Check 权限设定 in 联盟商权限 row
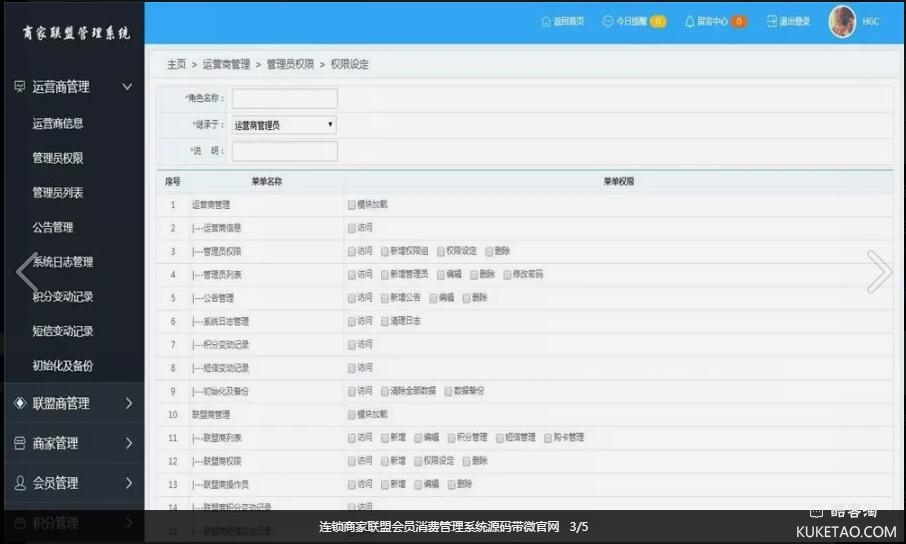 click(x=418, y=461)
